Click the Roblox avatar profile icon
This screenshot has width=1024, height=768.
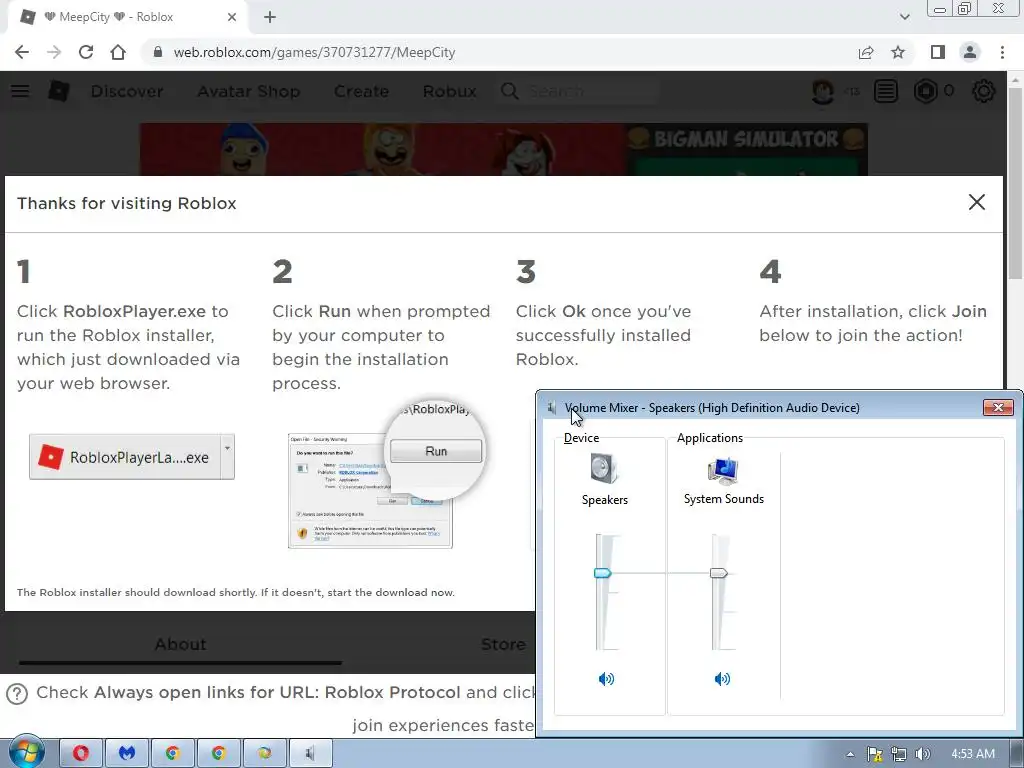[x=823, y=91]
